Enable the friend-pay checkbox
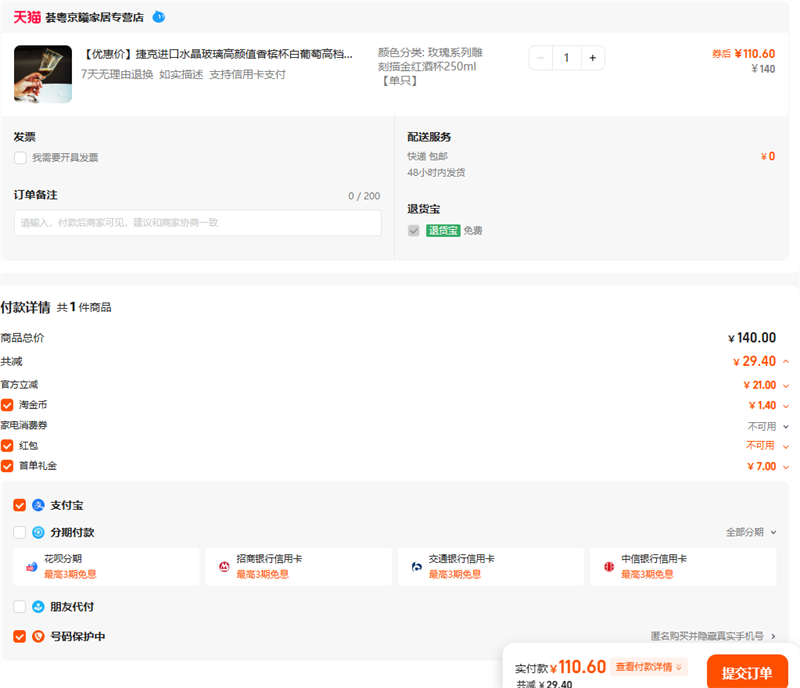 20,606
